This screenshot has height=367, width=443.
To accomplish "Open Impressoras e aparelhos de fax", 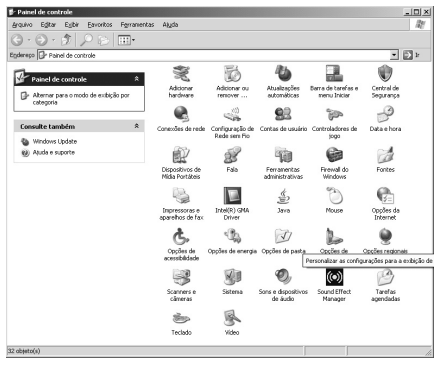I will coord(181,196).
